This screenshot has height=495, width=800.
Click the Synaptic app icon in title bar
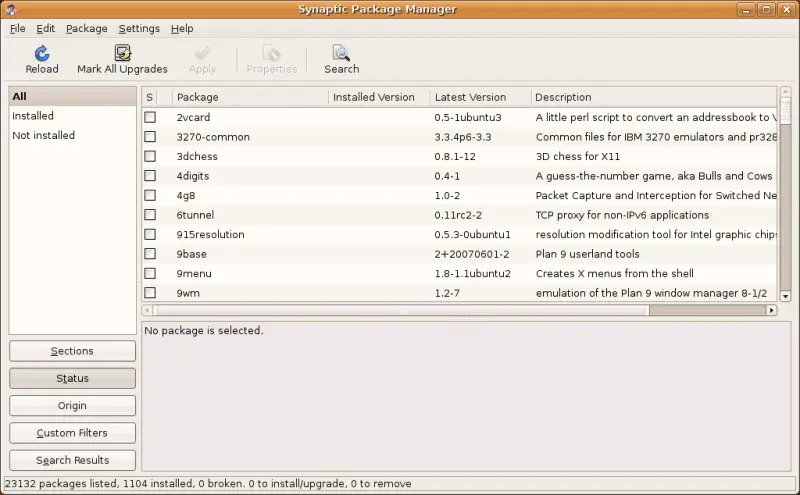point(11,9)
